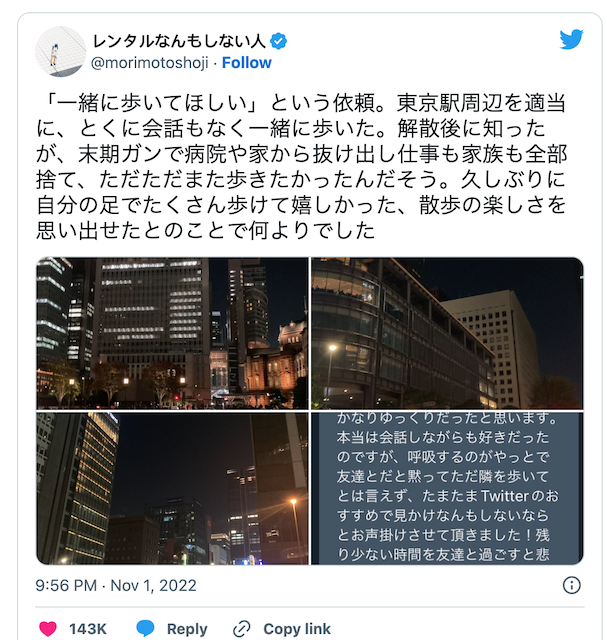
Task: Click the pink heart like icon
Action: (47, 628)
